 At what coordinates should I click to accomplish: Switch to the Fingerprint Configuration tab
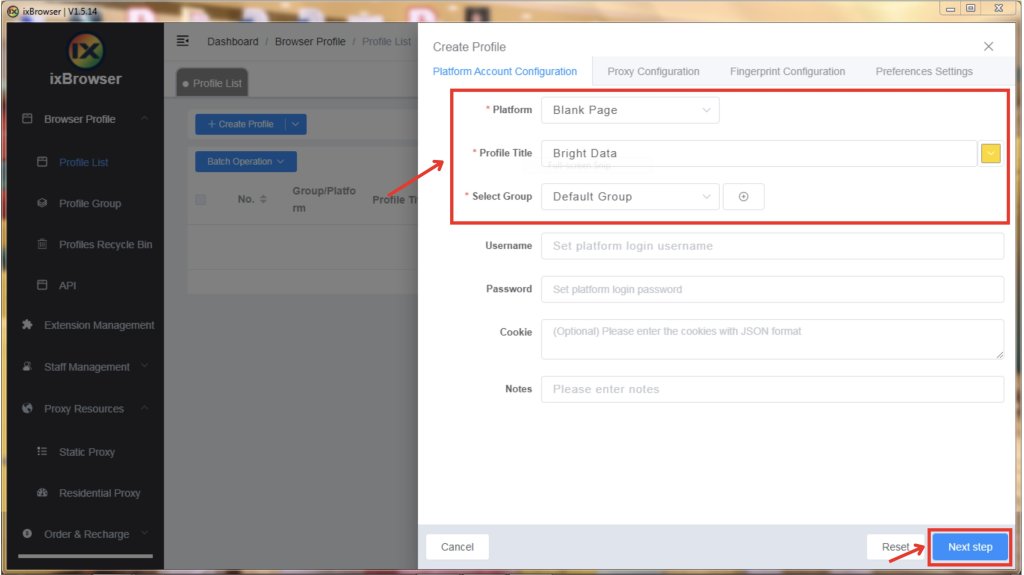pos(787,72)
